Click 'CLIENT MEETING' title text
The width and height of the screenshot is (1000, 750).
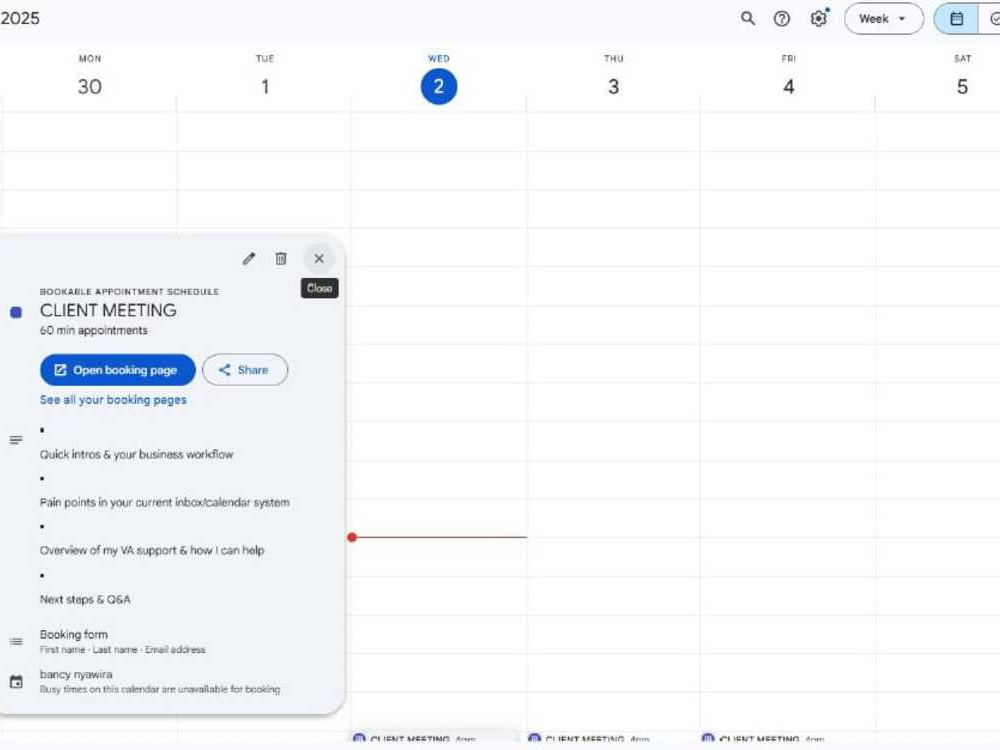[108, 311]
